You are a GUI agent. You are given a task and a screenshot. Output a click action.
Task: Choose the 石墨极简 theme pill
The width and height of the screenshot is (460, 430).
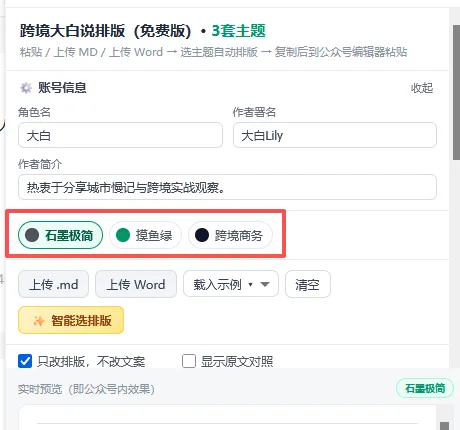(60, 235)
